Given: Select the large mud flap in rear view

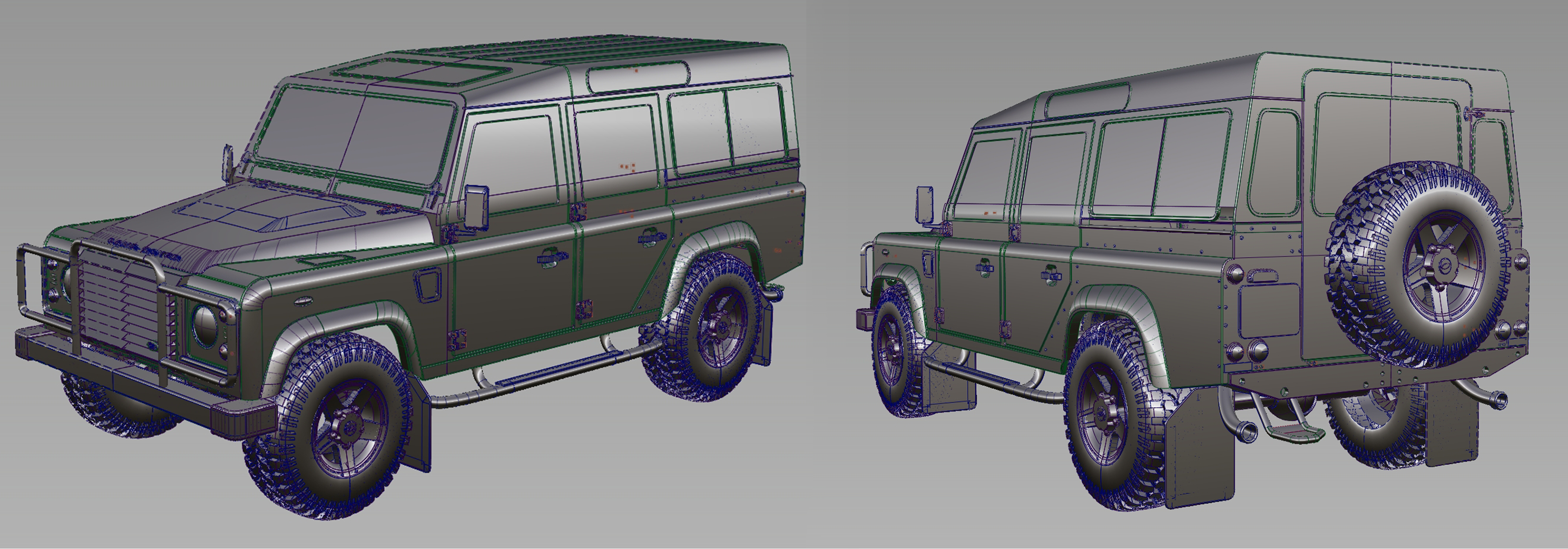Looking at the screenshot, I should click(1200, 451).
